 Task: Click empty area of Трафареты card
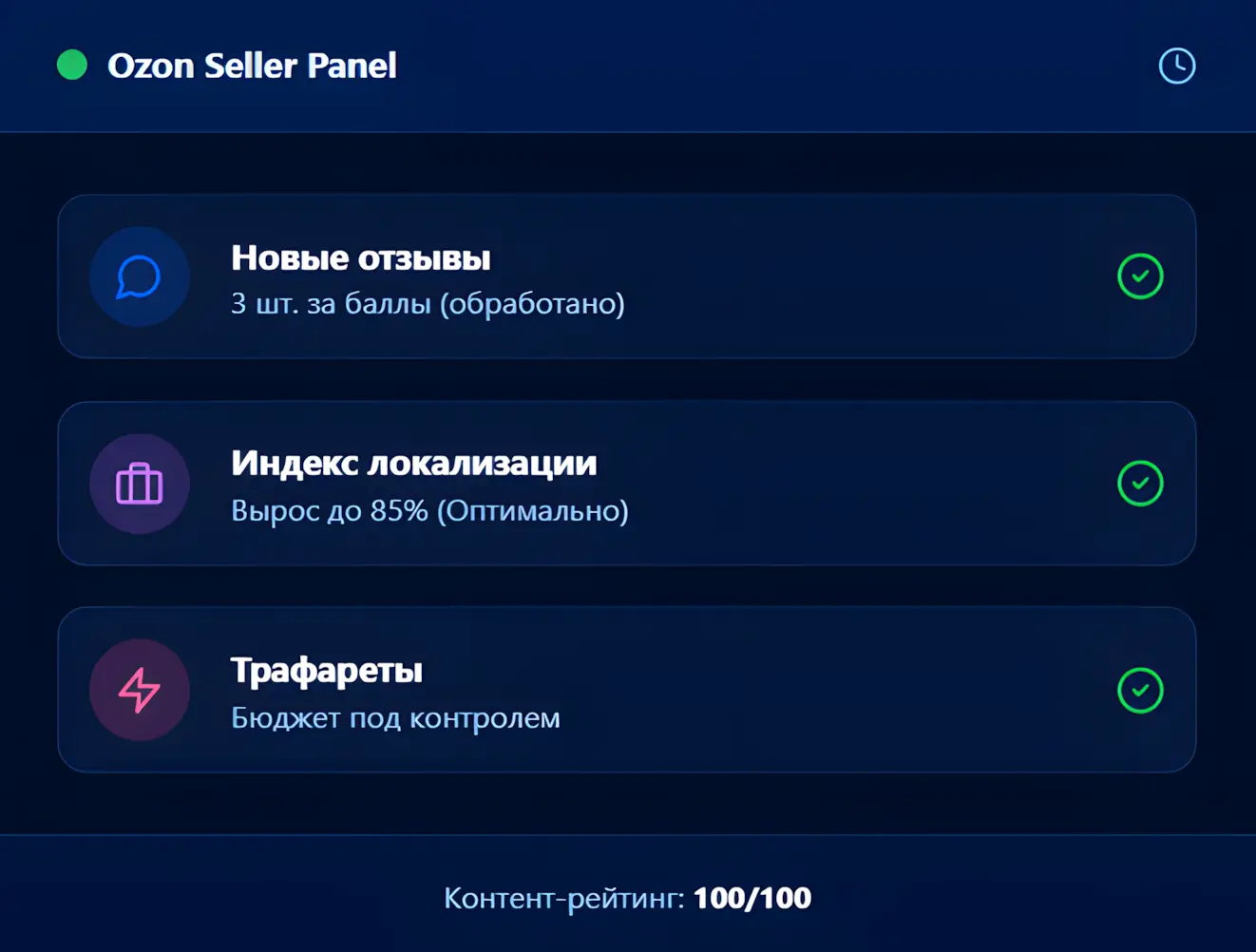pos(855,691)
